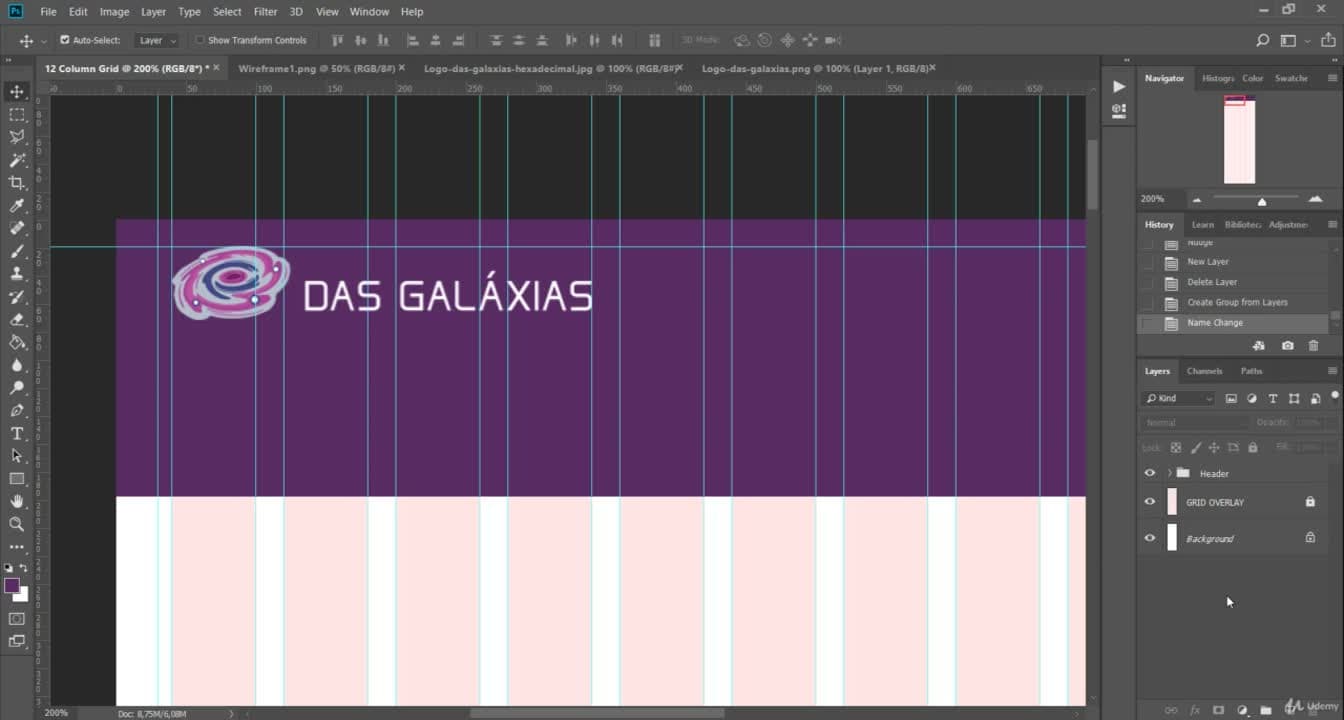
Task: Select the History Brush tool
Action: tap(17, 297)
